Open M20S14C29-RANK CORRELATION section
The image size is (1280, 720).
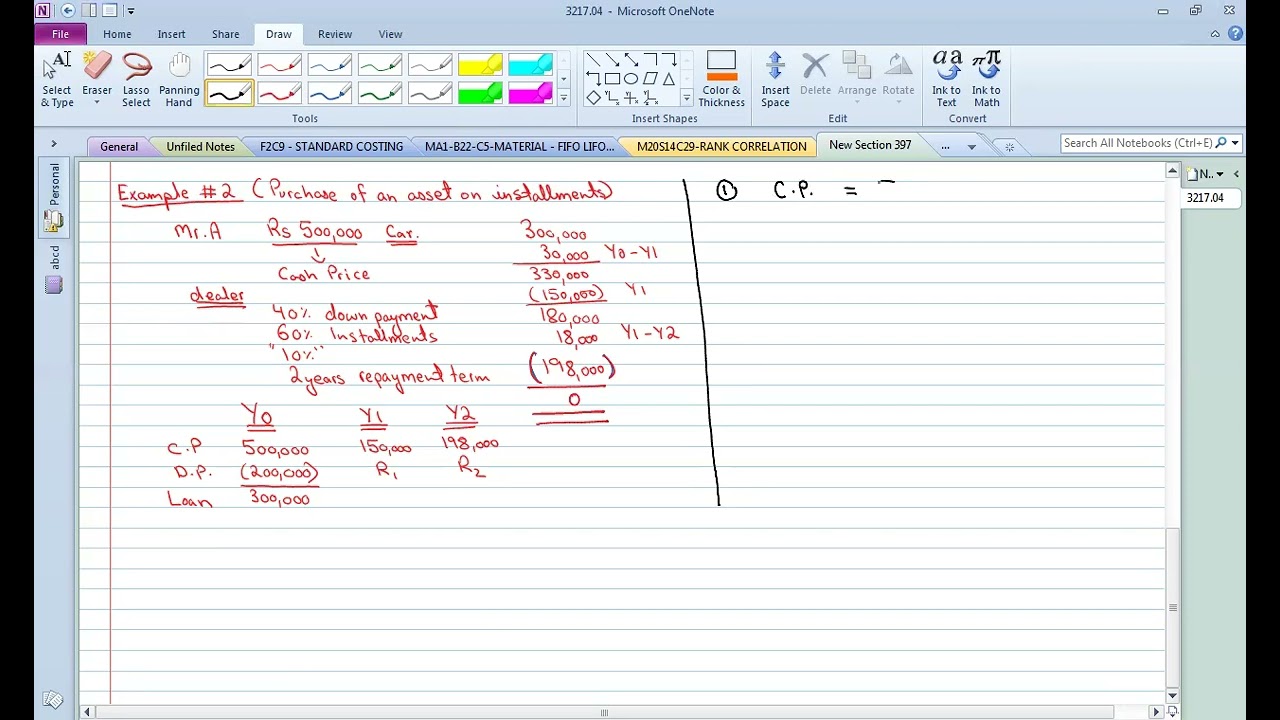click(721, 146)
